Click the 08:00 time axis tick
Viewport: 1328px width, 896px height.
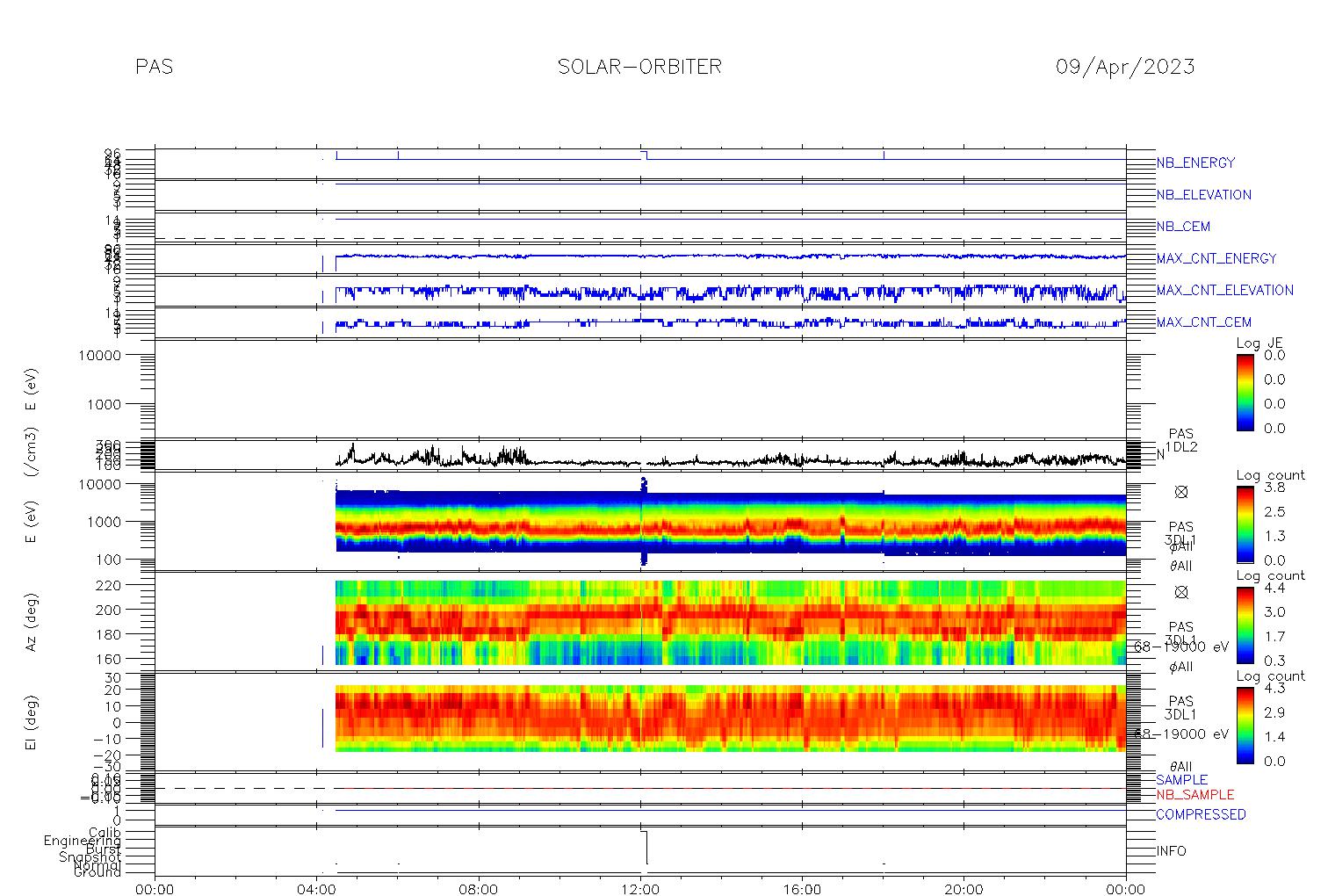479,888
